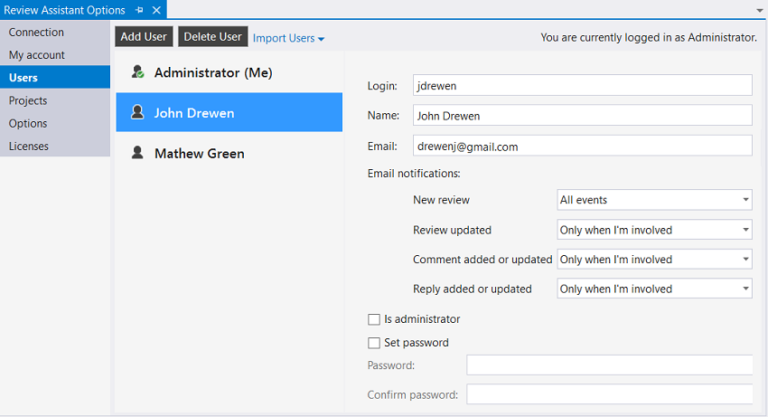Click the Administrator user avatar icon
Image resolution: width=768 pixels, height=417 pixels.
(138, 73)
